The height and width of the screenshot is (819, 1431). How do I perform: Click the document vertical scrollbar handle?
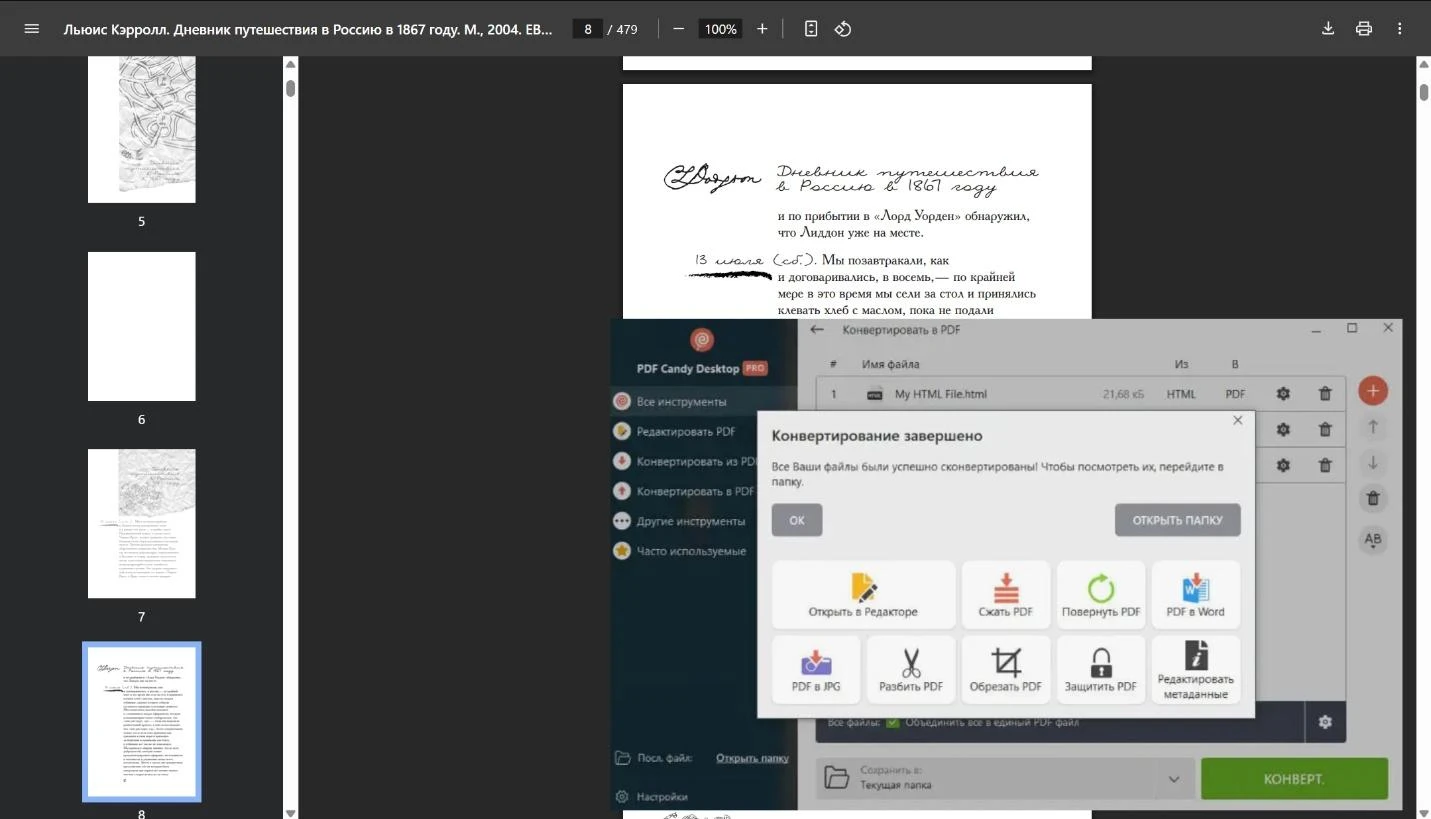(1424, 92)
